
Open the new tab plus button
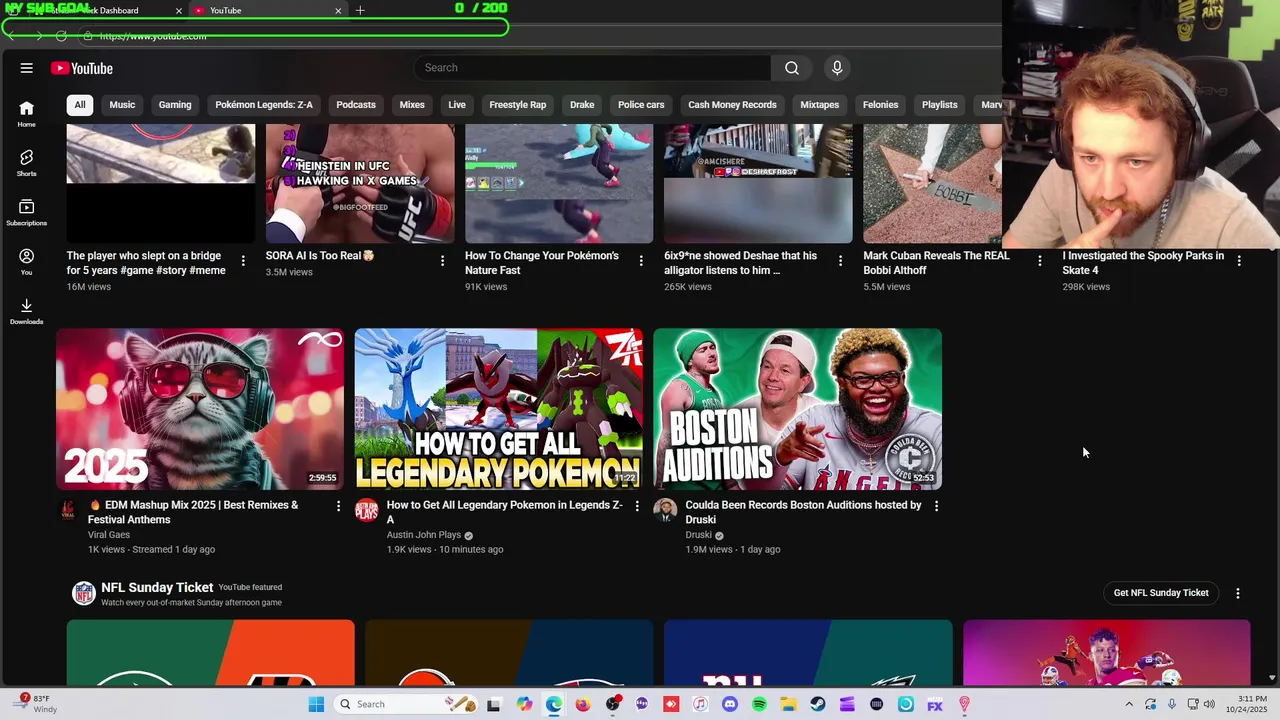coord(360,10)
